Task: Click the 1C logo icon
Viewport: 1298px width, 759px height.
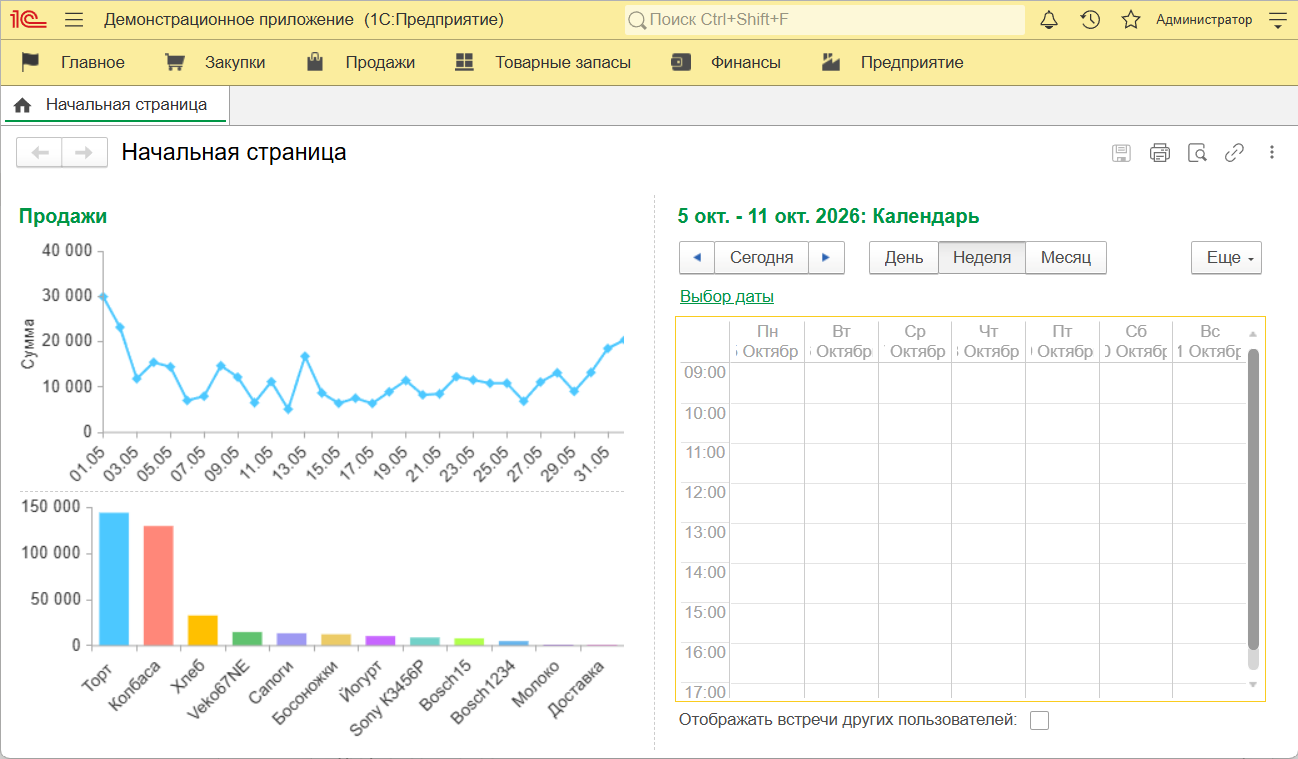Action: click(30, 20)
